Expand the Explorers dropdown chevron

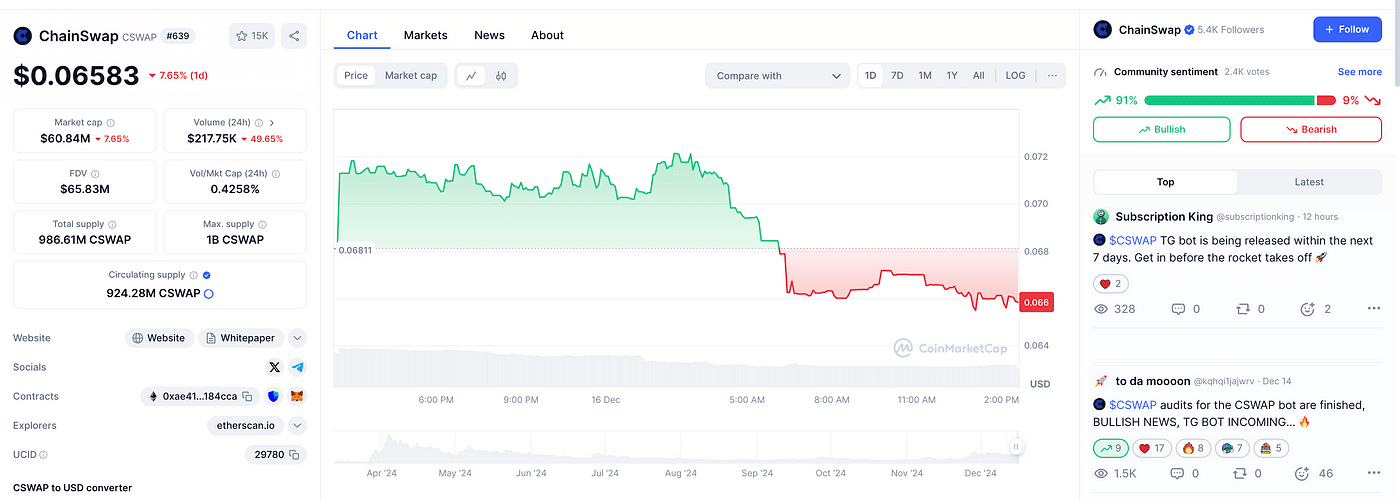[297, 425]
